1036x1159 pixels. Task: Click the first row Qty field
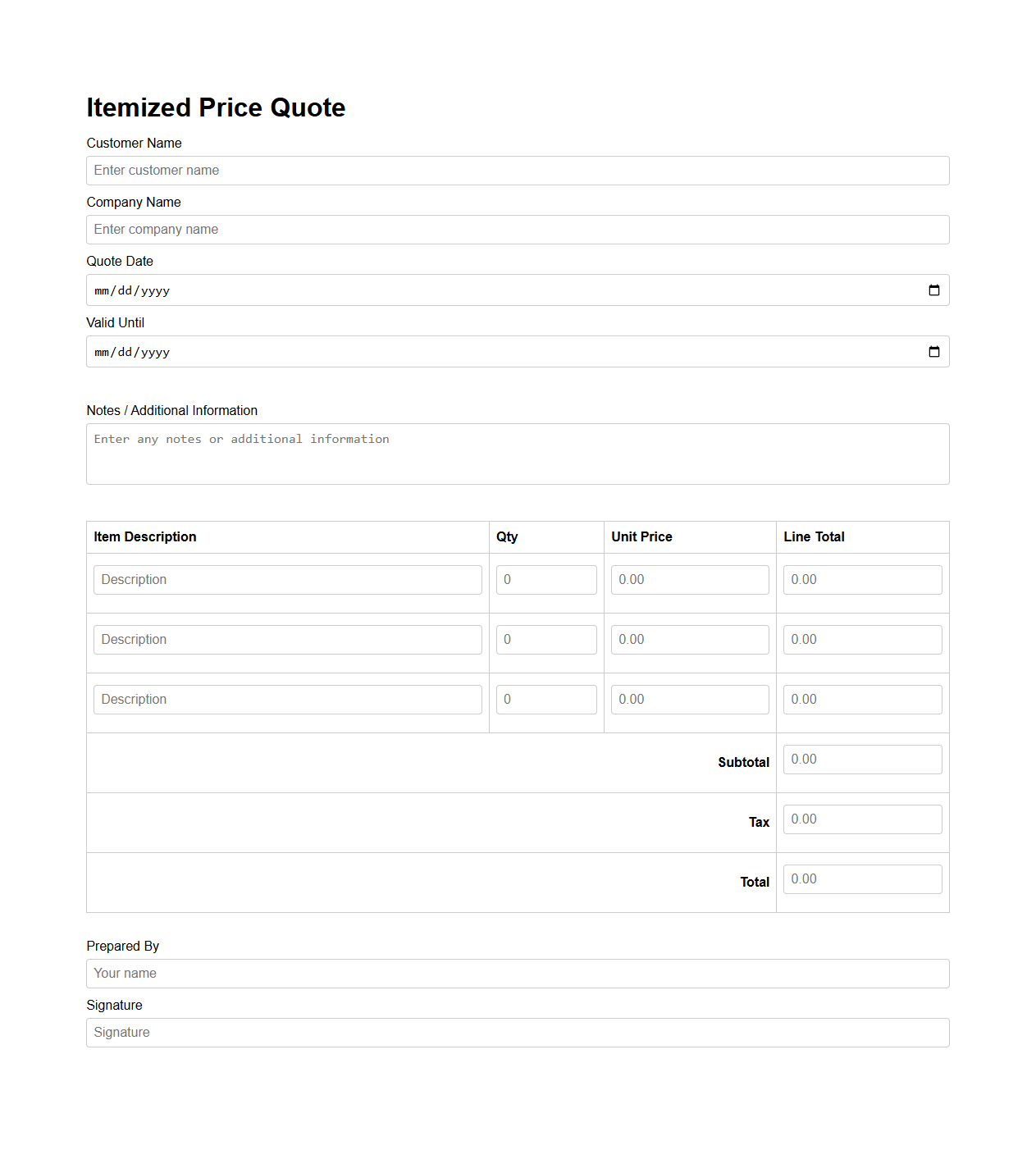point(545,579)
